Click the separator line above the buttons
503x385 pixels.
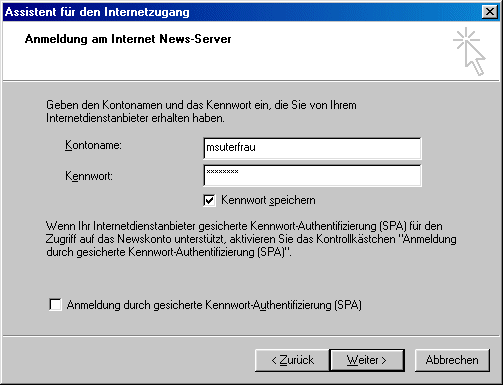(251, 336)
